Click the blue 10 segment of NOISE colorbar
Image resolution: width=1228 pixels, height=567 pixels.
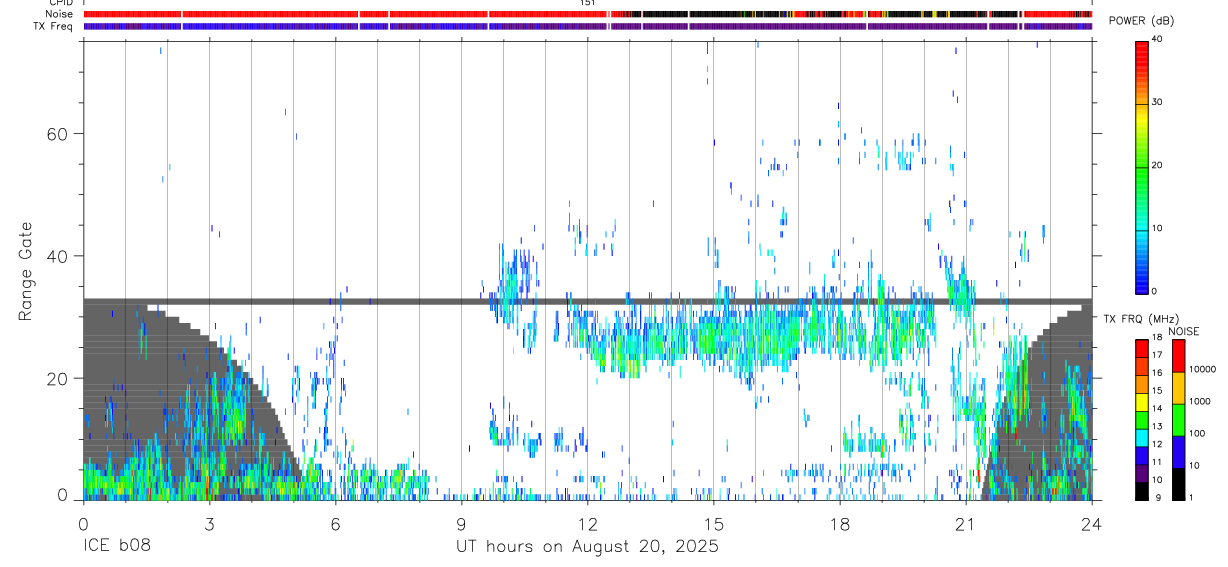point(1178,452)
